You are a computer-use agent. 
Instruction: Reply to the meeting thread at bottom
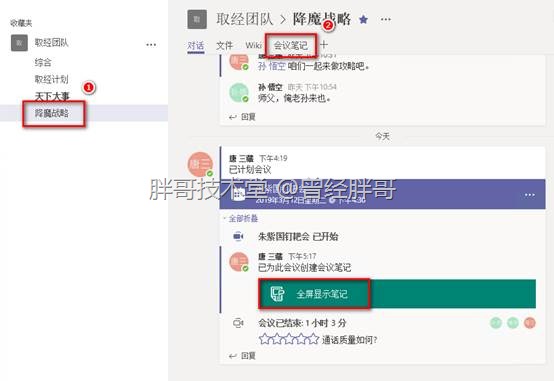[242, 356]
